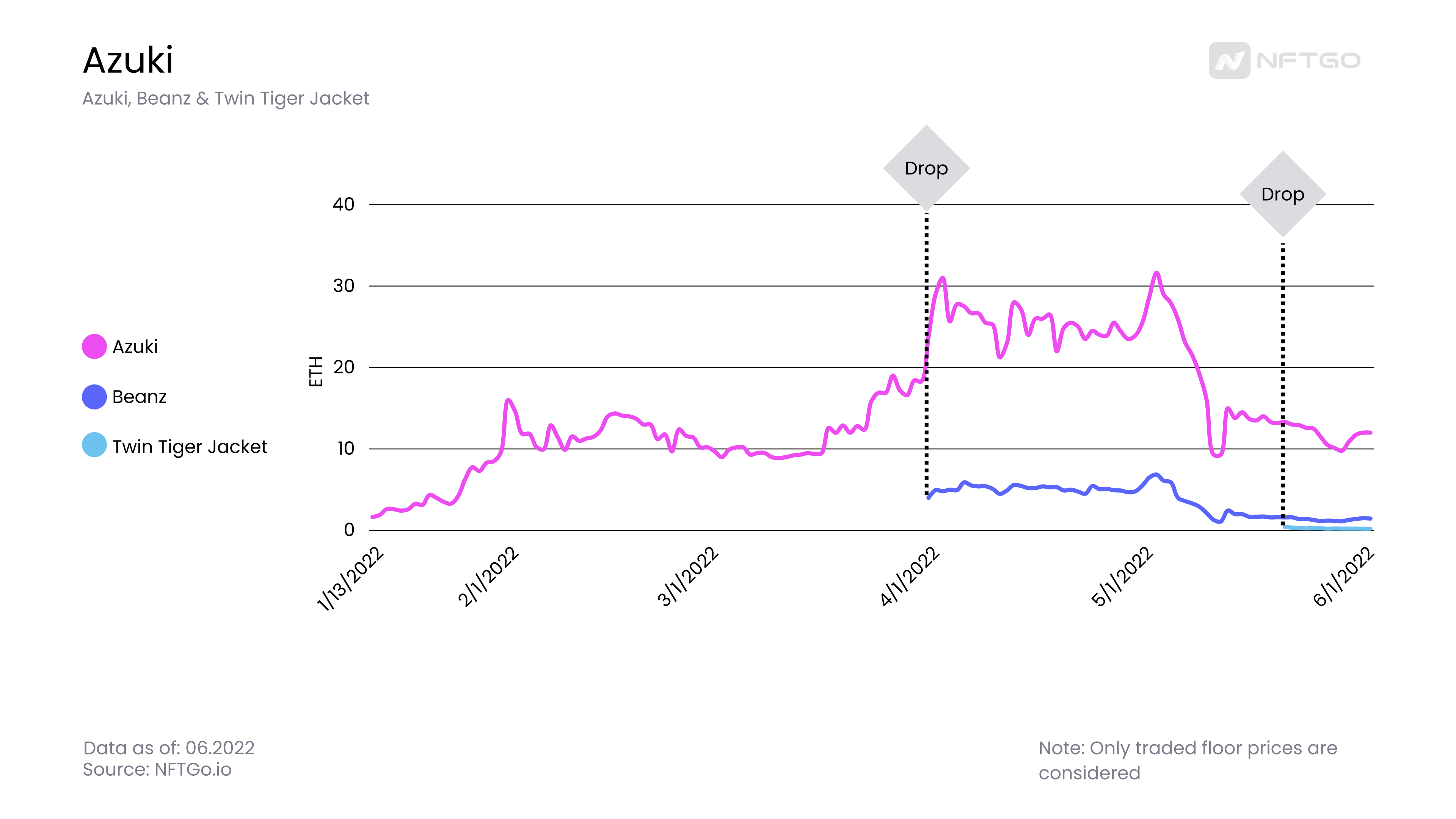The image size is (1456, 819).
Task: Select the light-blue Twin Tiger Jacket dot
Action: click(94, 445)
